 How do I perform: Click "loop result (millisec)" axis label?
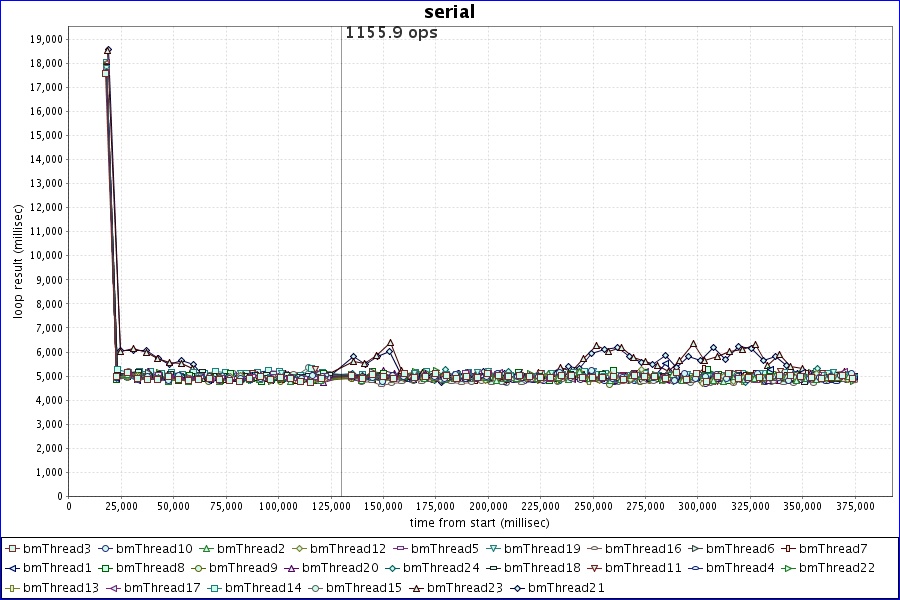pyautogui.click(x=18, y=262)
